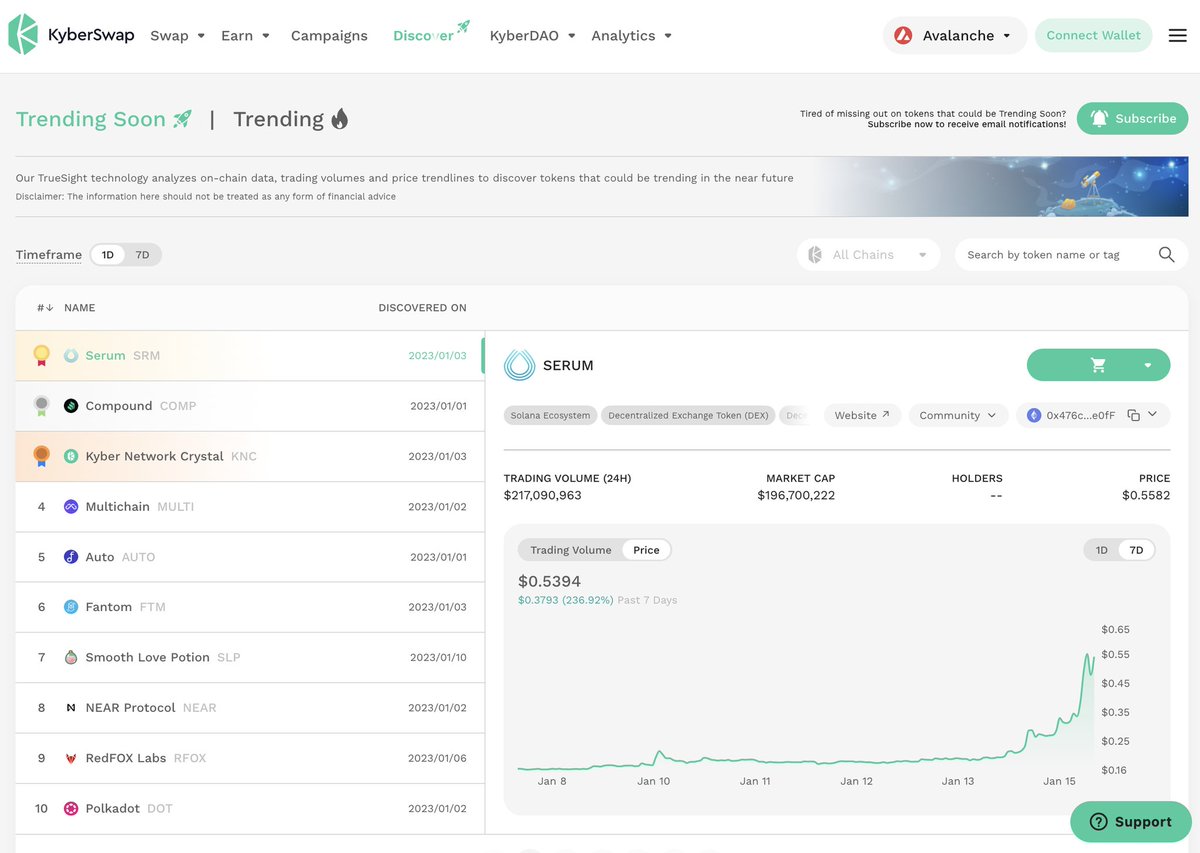Click the Compound token icon
The width and height of the screenshot is (1200, 853).
71,406
